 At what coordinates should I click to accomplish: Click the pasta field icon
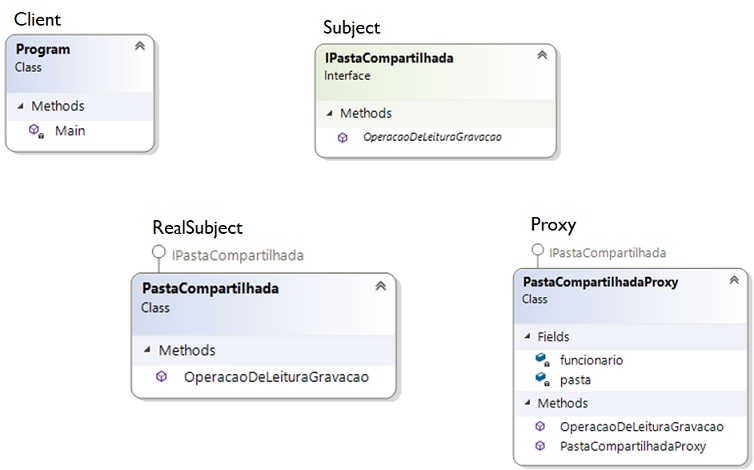(x=541, y=380)
